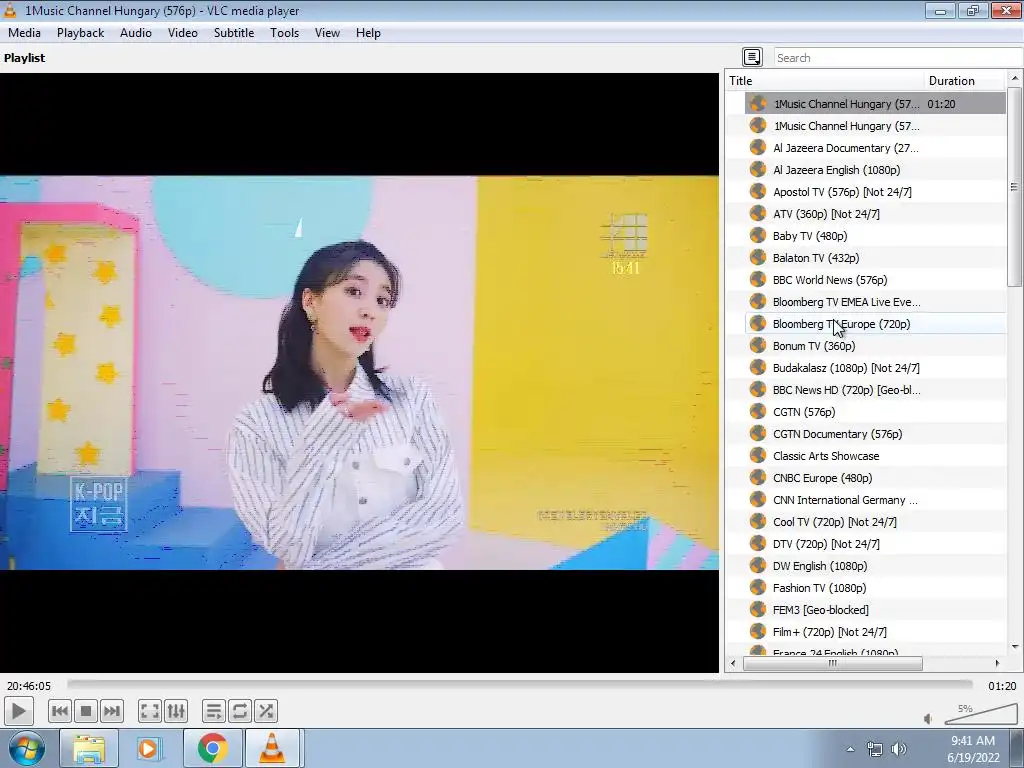Click playlist horizontal scroll right arrow

[x=997, y=664]
